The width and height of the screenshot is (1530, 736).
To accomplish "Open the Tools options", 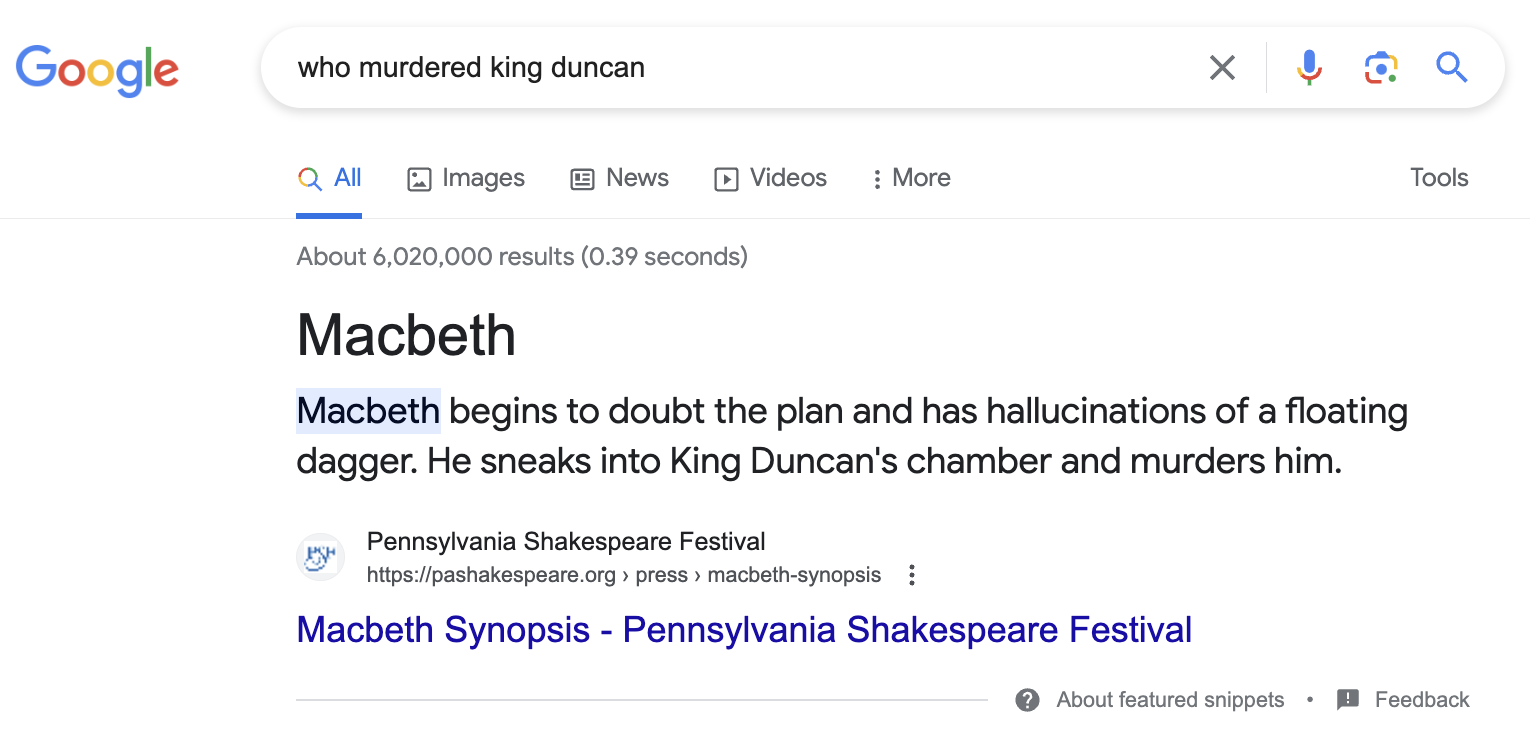I will 1438,177.
